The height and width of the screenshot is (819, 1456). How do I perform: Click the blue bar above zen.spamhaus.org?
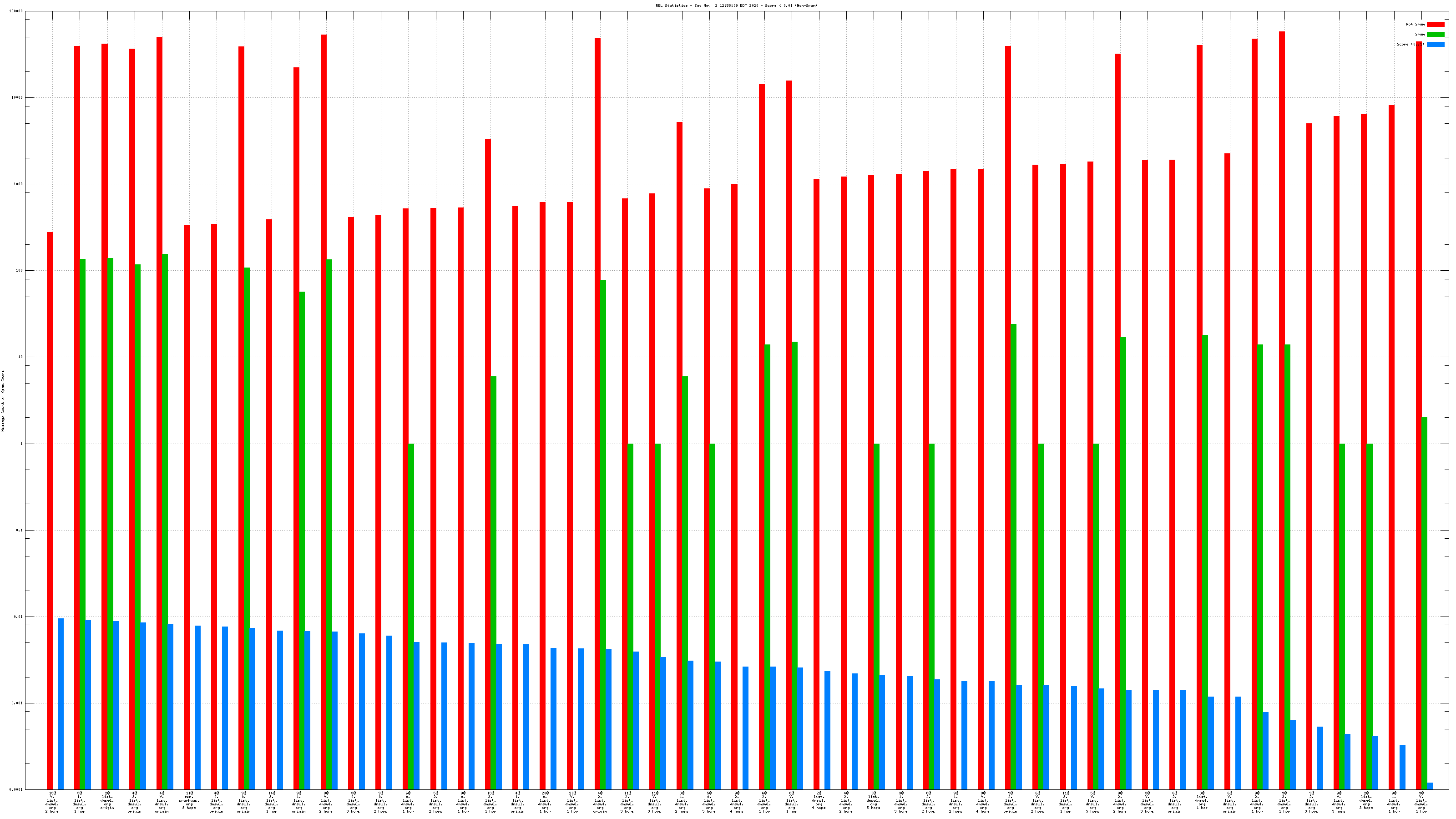click(x=198, y=707)
